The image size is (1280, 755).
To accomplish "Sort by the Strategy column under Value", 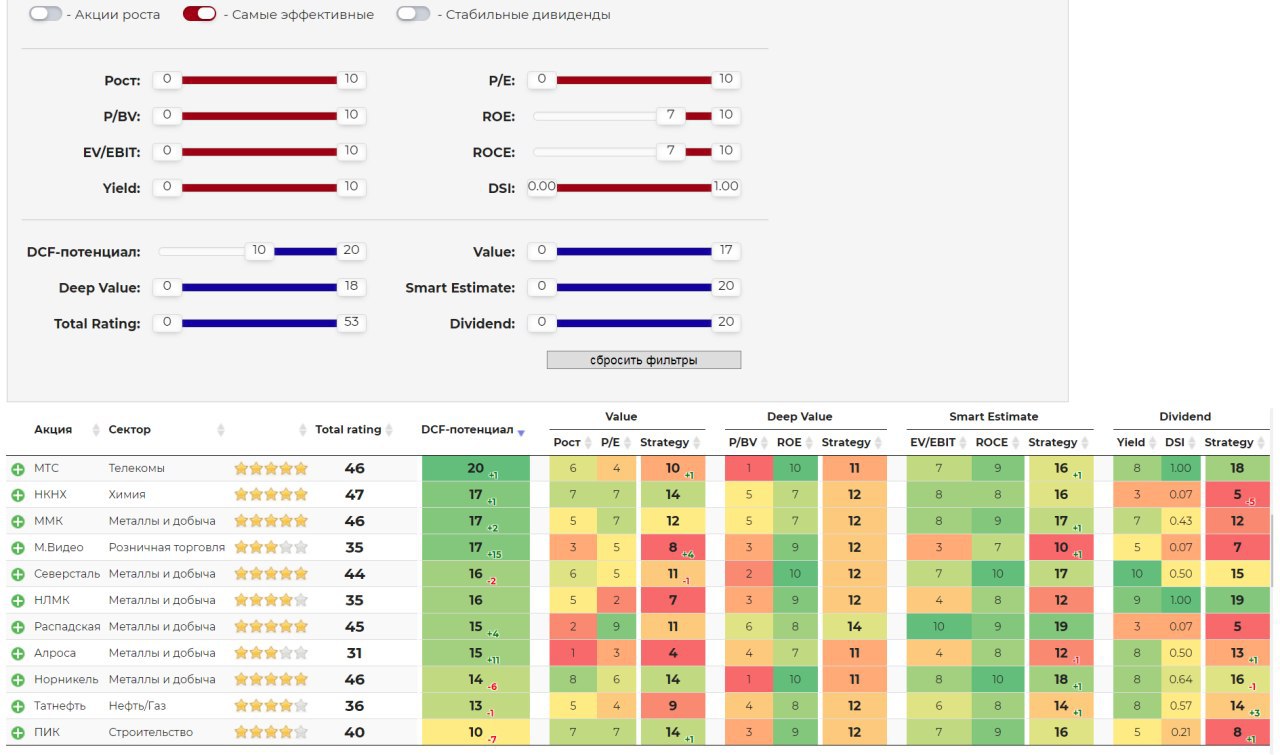I will tap(697, 443).
